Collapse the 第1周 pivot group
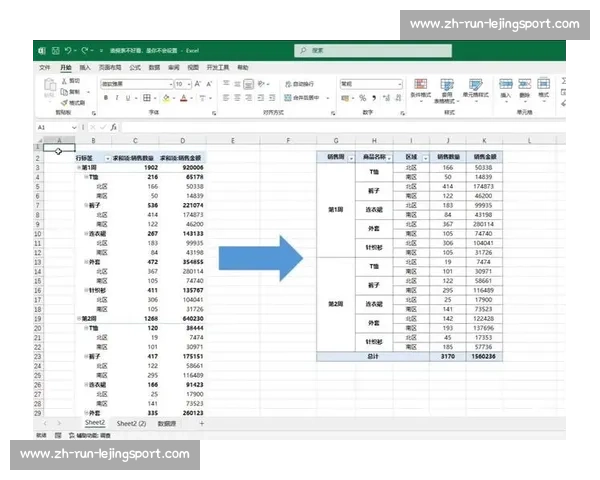The width and height of the screenshot is (600, 480). pos(80,167)
